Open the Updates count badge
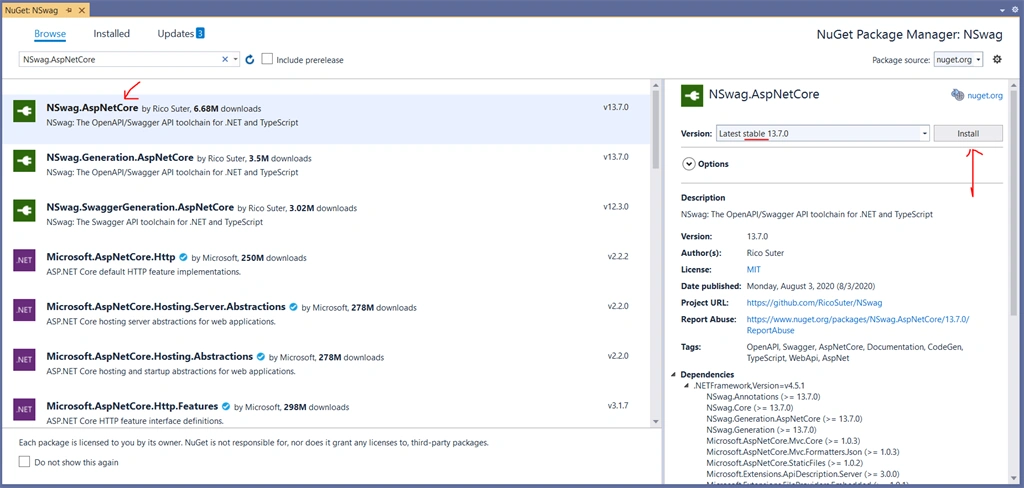 (x=200, y=33)
